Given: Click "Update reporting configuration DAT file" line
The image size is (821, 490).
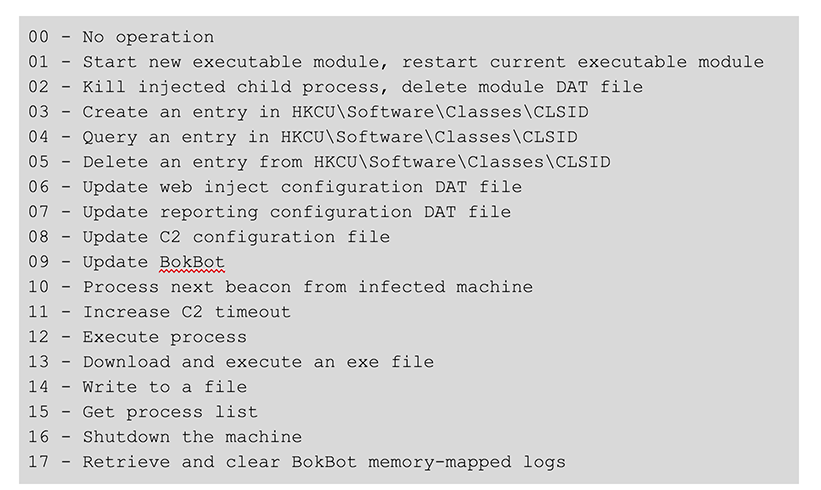Looking at the screenshot, I should (x=270, y=212).
